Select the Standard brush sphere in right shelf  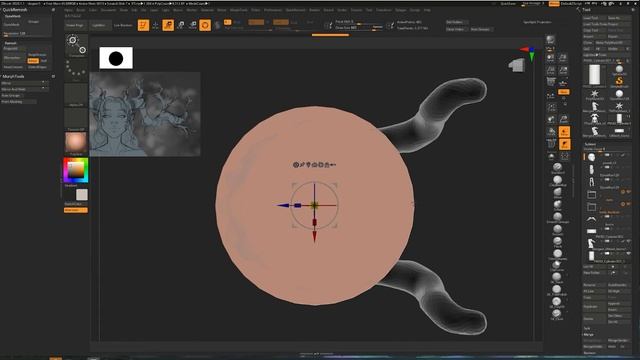tap(557, 167)
